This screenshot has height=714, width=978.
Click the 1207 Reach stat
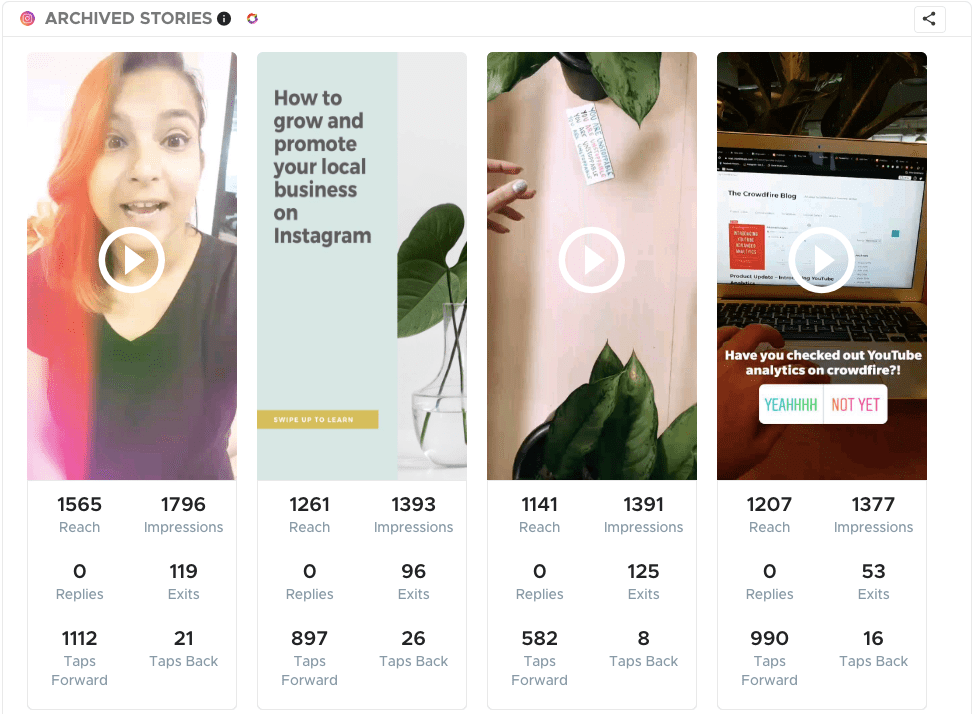point(770,514)
